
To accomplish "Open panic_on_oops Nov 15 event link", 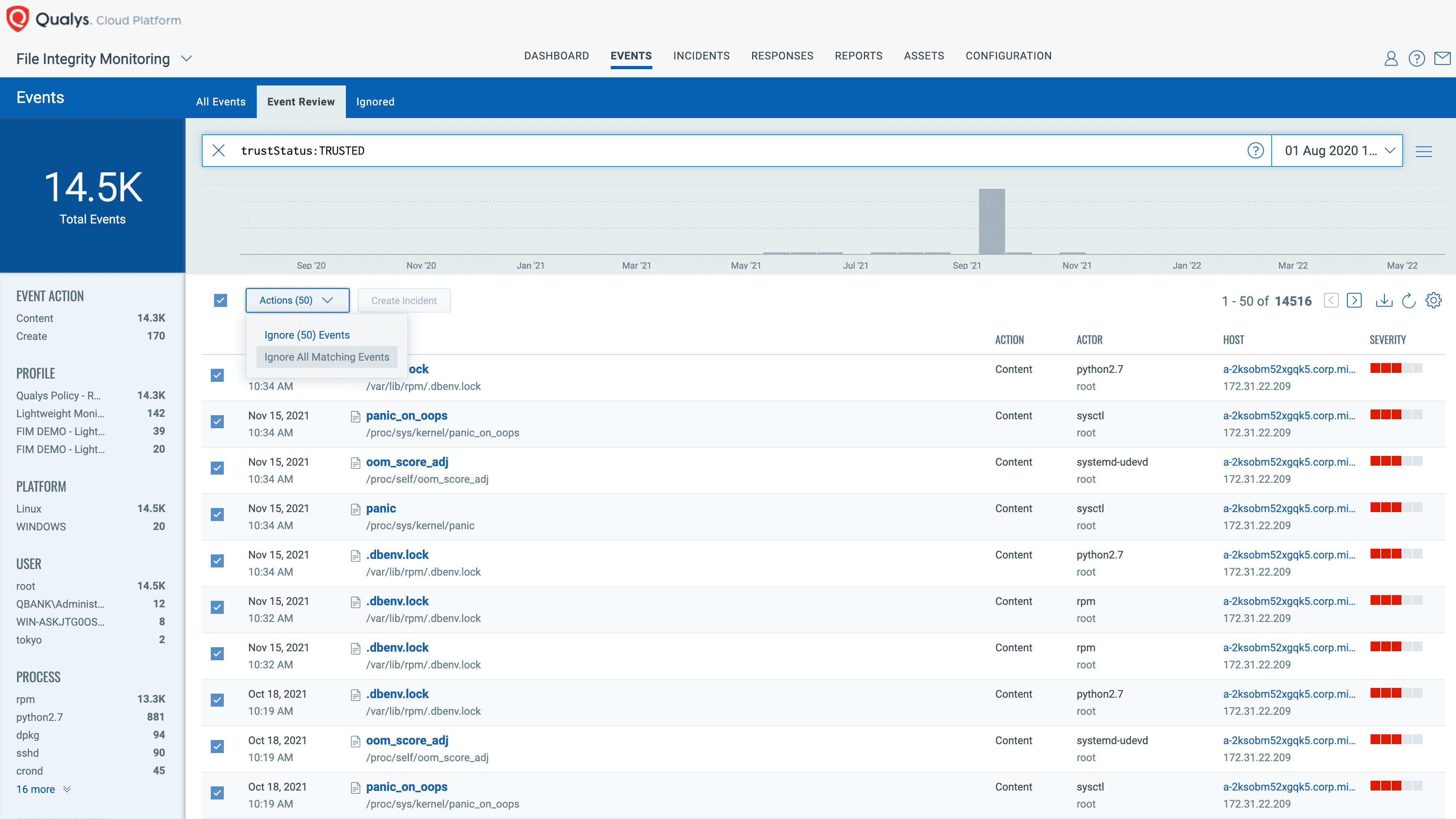I will pyautogui.click(x=407, y=416).
